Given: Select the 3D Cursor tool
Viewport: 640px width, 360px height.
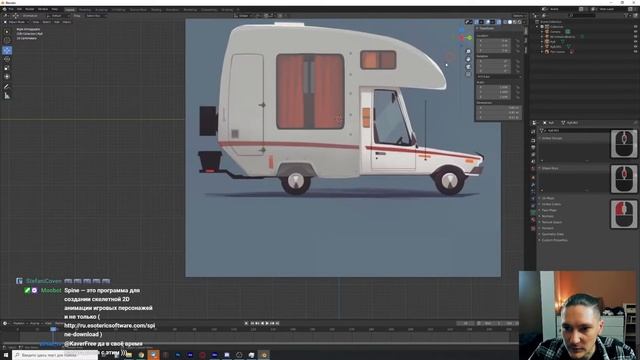Looking at the screenshot, I should [x=7, y=40].
